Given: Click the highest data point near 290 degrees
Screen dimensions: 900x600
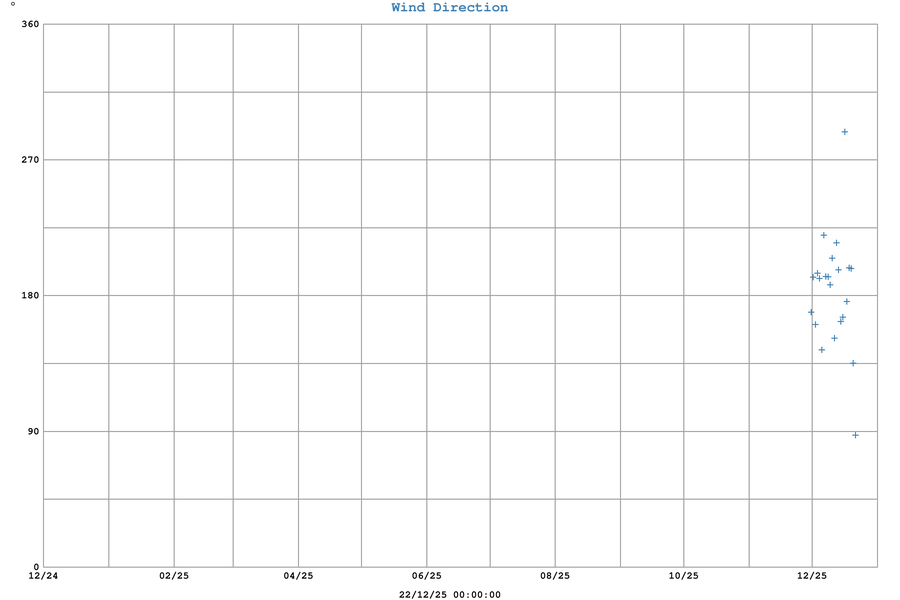Looking at the screenshot, I should [844, 132].
